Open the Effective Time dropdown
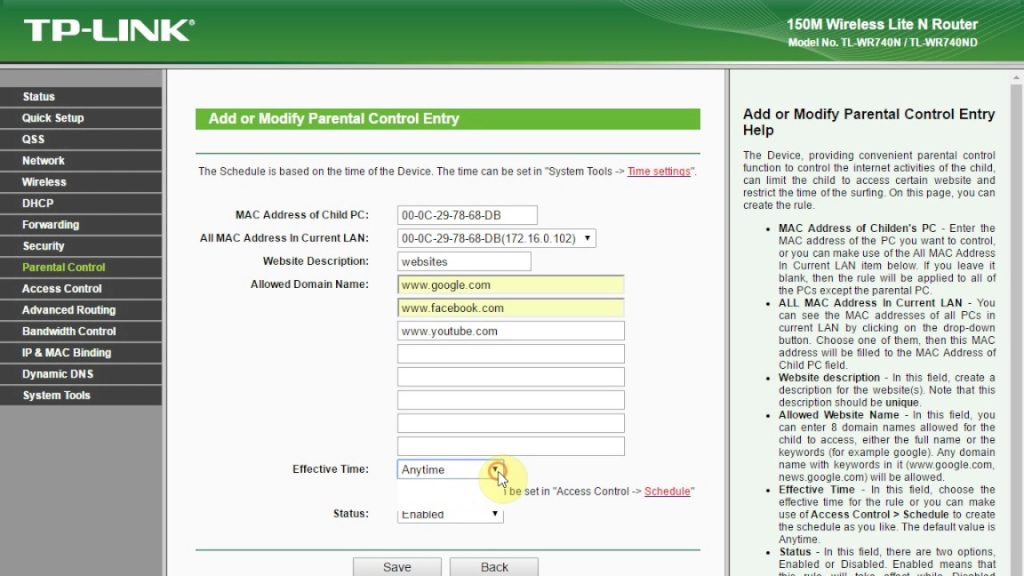Screen dimensions: 1024x576 coord(451,470)
